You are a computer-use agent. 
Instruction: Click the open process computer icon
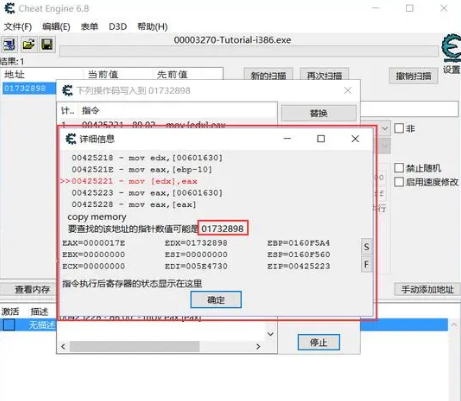[x=9, y=44]
